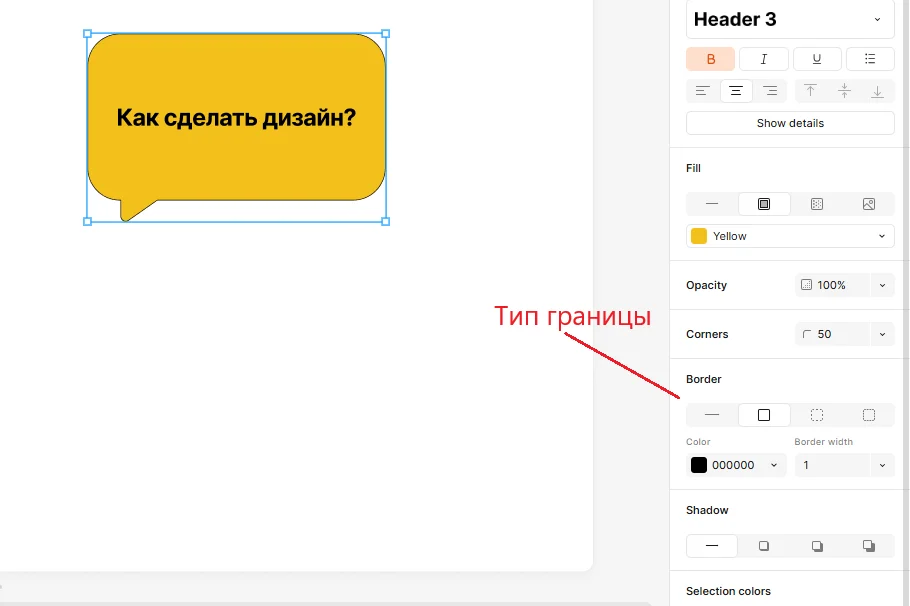Click the Corners radius value field
The width and height of the screenshot is (910, 606).
click(832, 334)
